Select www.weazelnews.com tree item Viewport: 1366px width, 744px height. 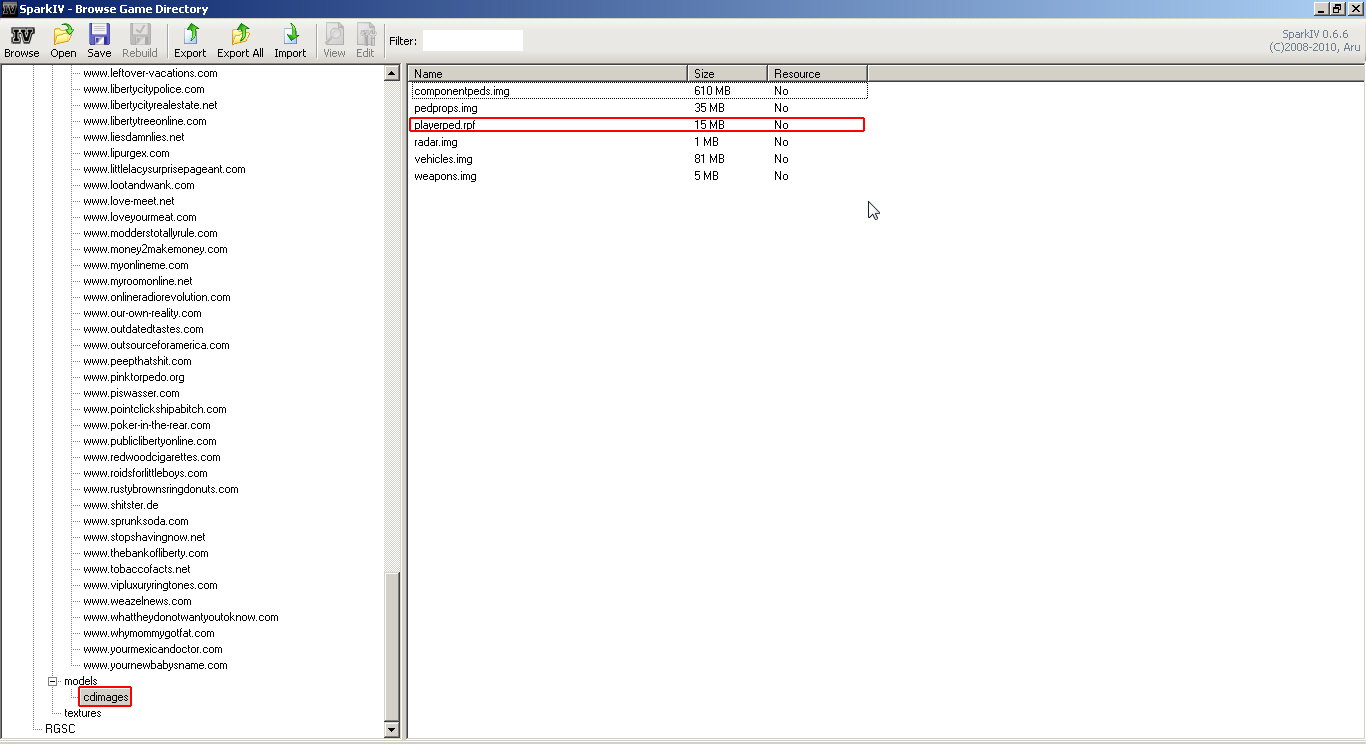137,601
